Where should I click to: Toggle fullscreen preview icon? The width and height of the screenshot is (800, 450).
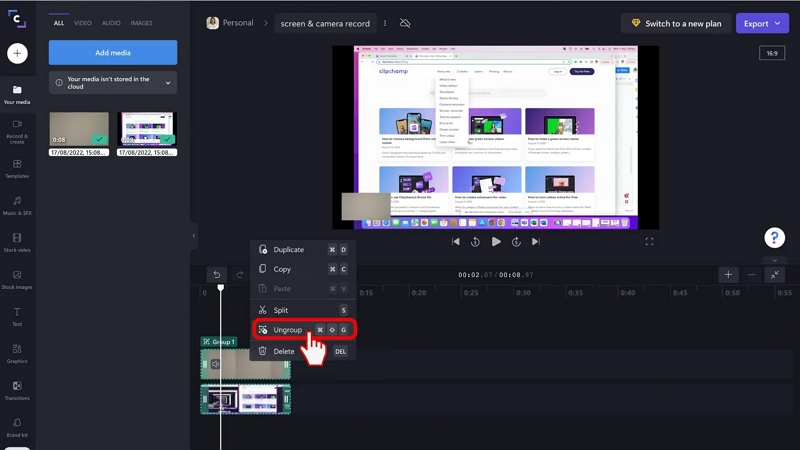pos(649,242)
